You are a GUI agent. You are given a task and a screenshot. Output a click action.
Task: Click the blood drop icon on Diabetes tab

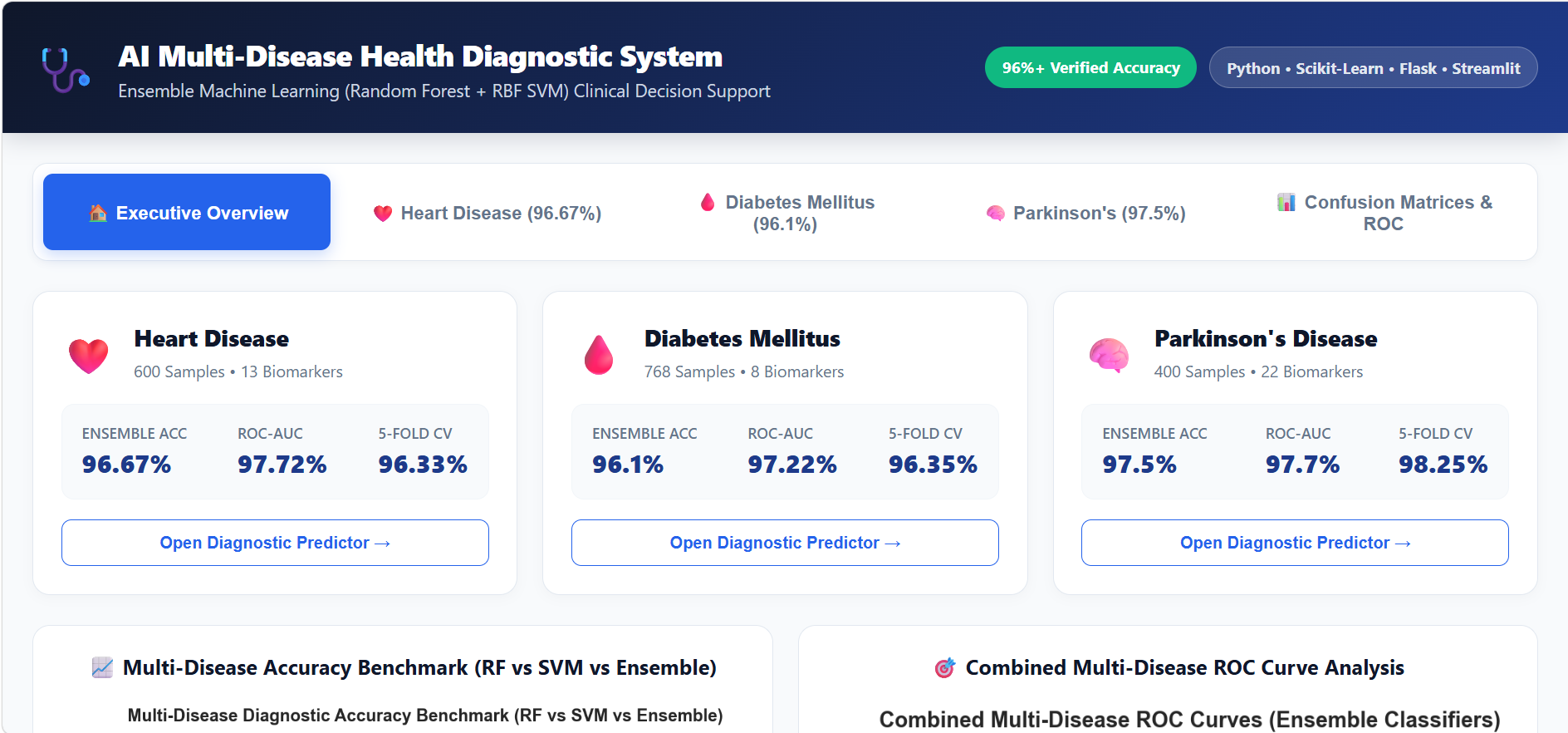[x=708, y=202]
